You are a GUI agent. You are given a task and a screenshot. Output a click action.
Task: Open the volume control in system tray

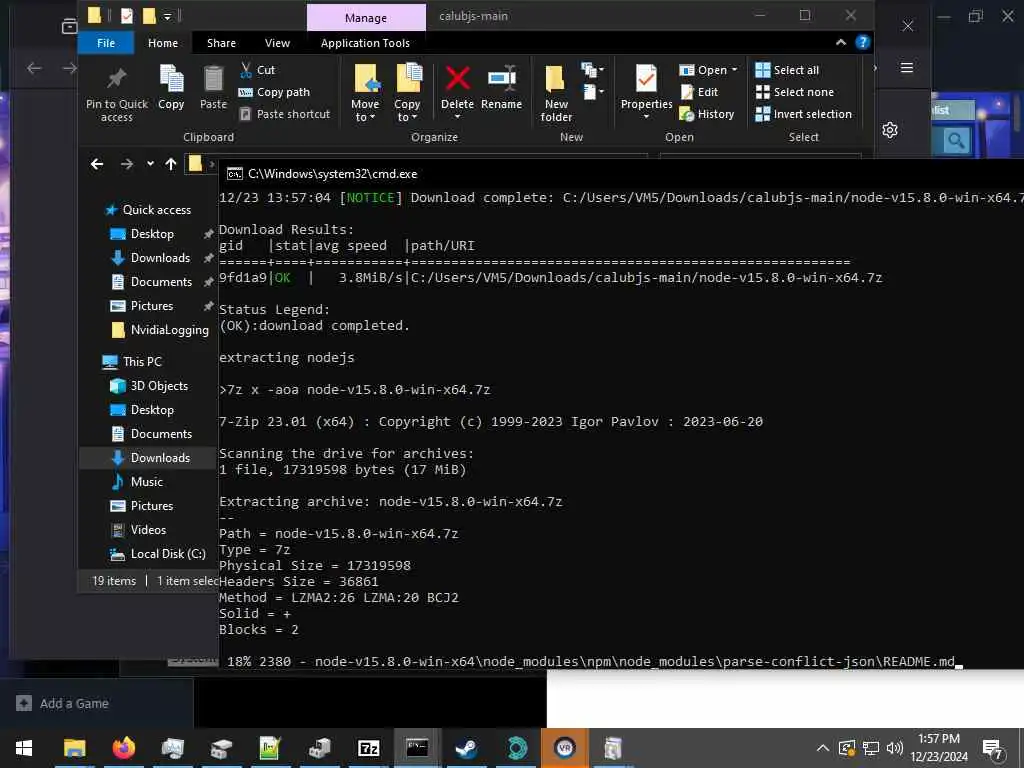(894, 748)
